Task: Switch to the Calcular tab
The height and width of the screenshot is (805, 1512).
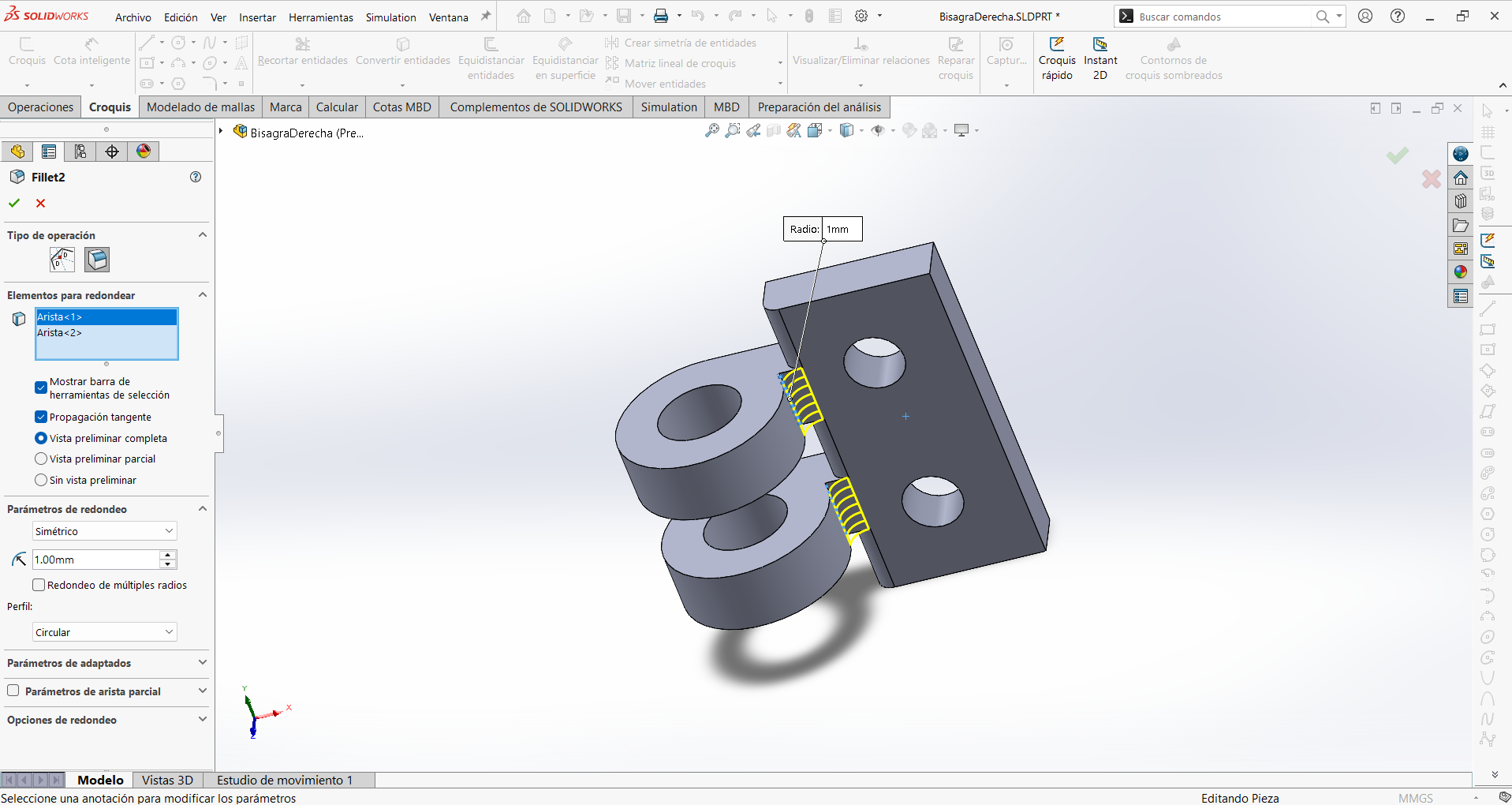Action: [337, 107]
